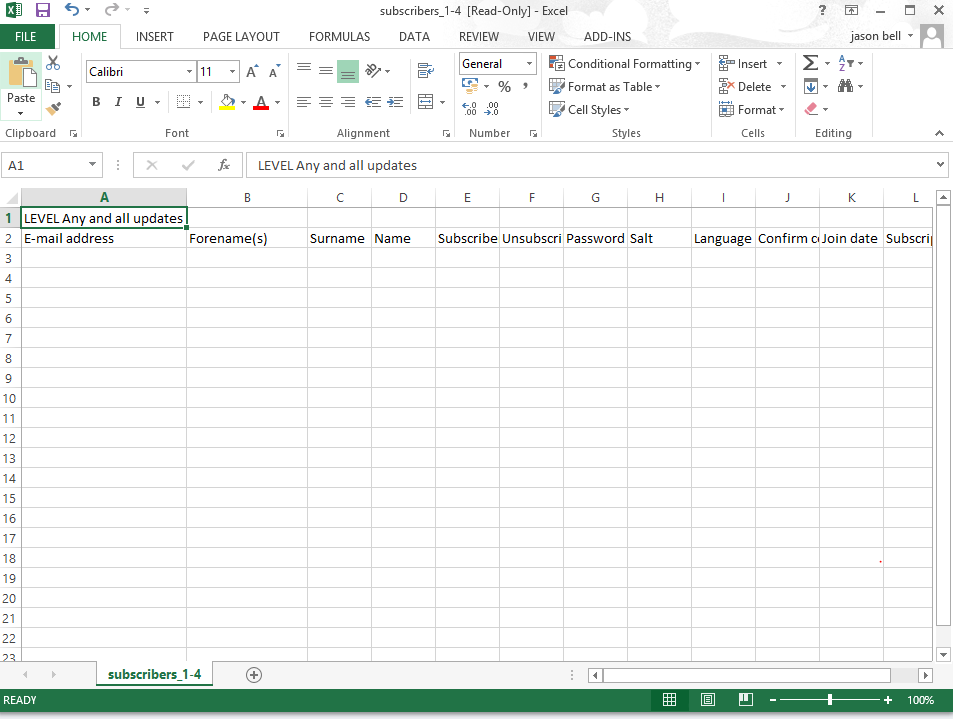This screenshot has width=953, height=719.
Task: Click the Wrap Text icon
Action: tap(425, 71)
